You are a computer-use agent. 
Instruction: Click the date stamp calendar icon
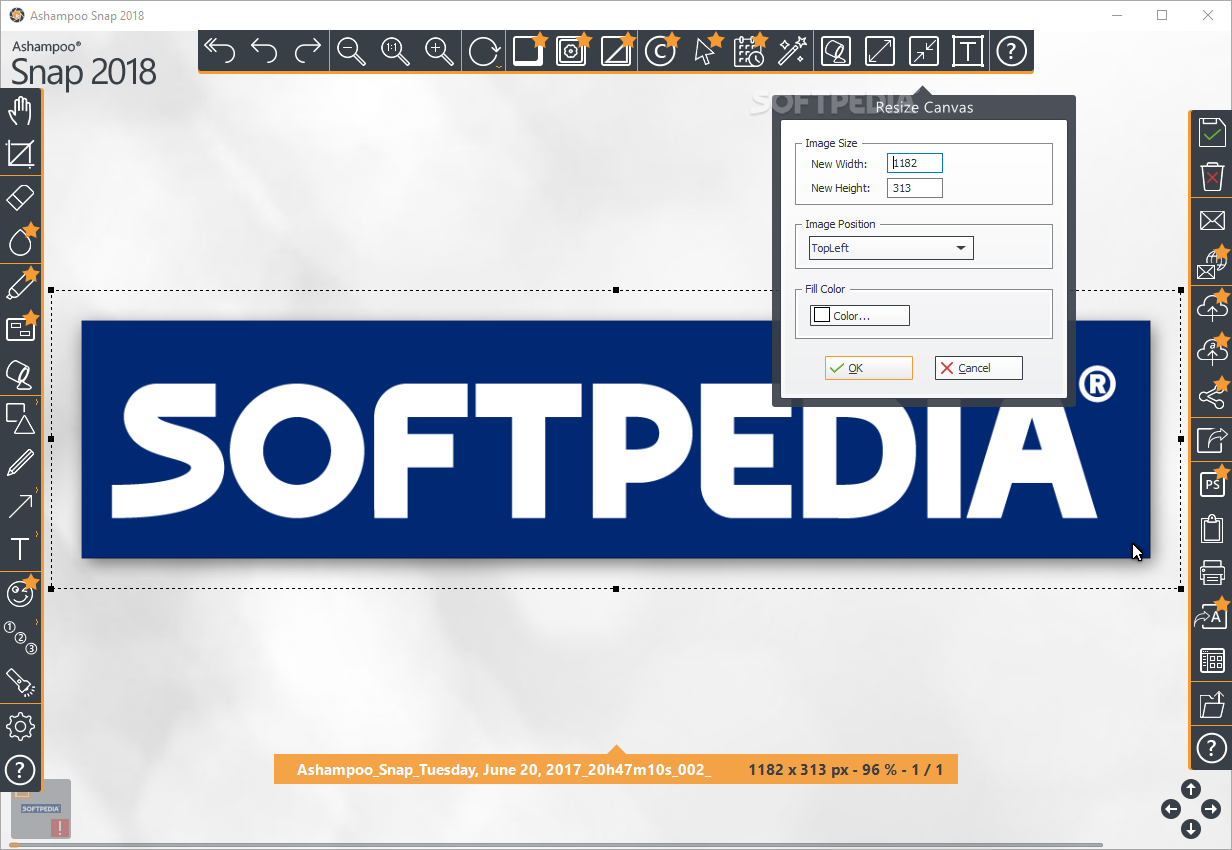click(749, 50)
